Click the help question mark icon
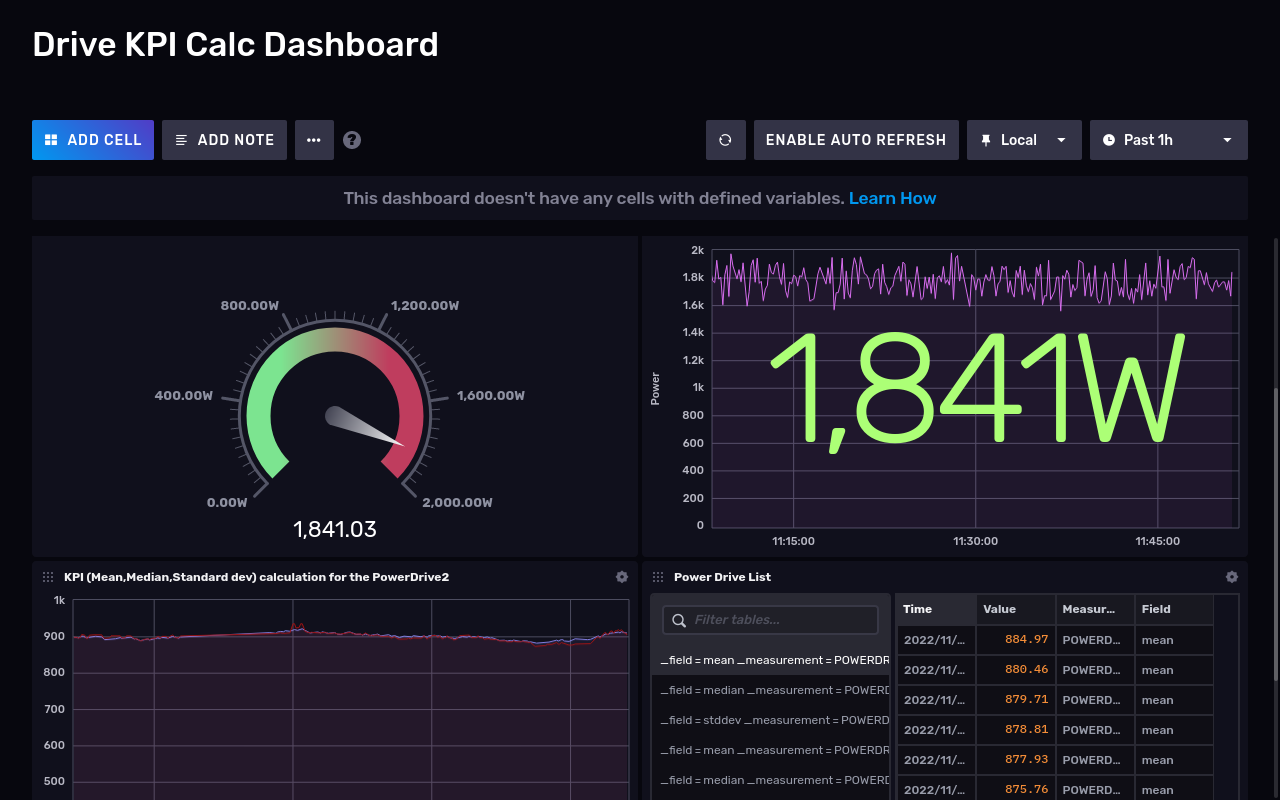 coord(351,139)
